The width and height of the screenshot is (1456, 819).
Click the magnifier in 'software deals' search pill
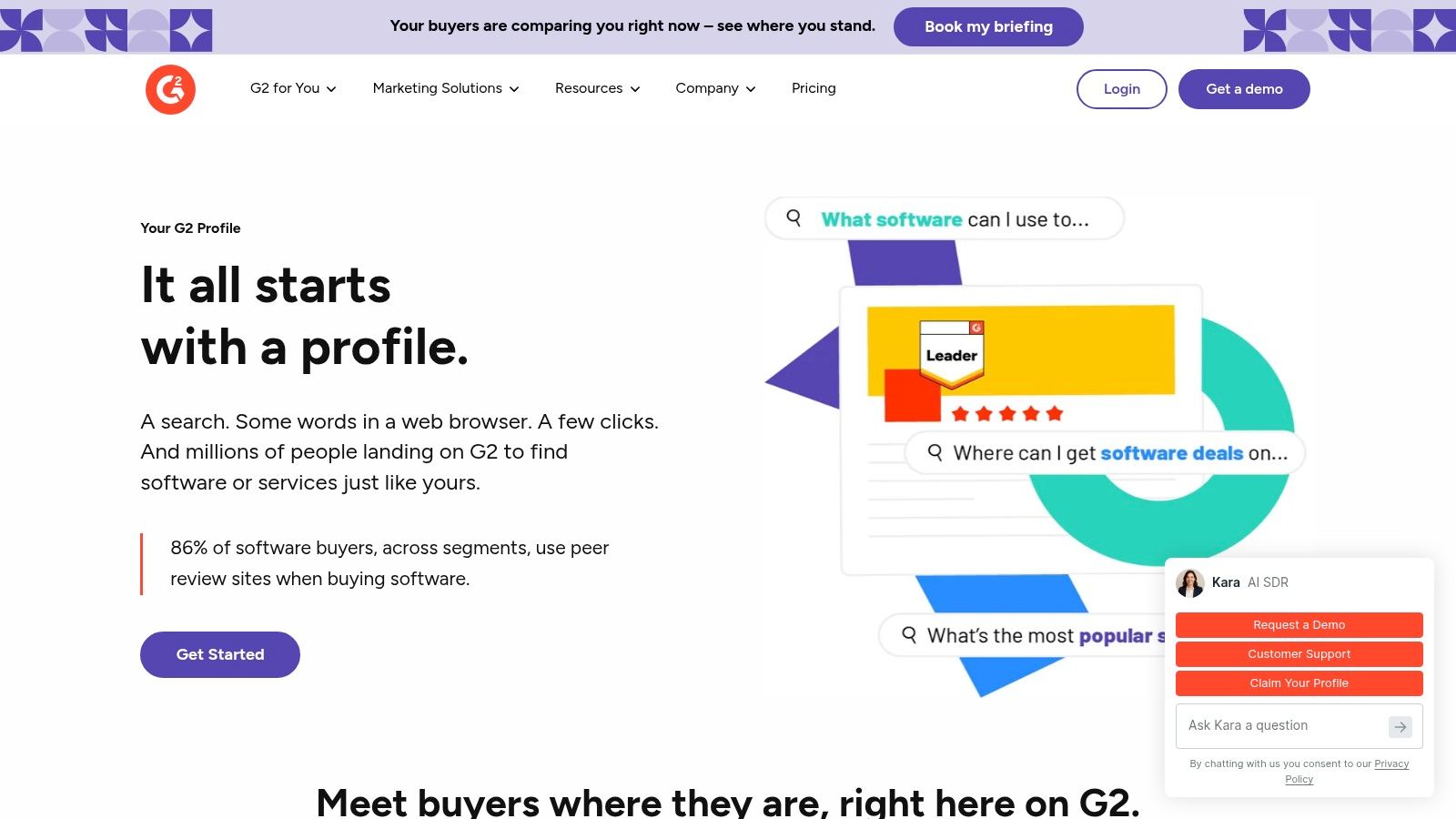[x=935, y=452]
